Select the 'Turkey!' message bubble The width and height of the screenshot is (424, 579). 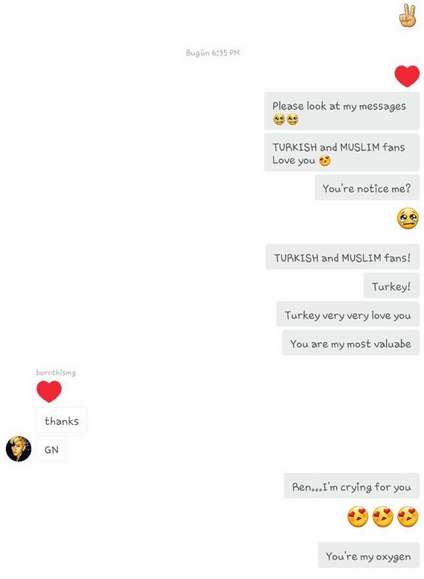pos(391,286)
